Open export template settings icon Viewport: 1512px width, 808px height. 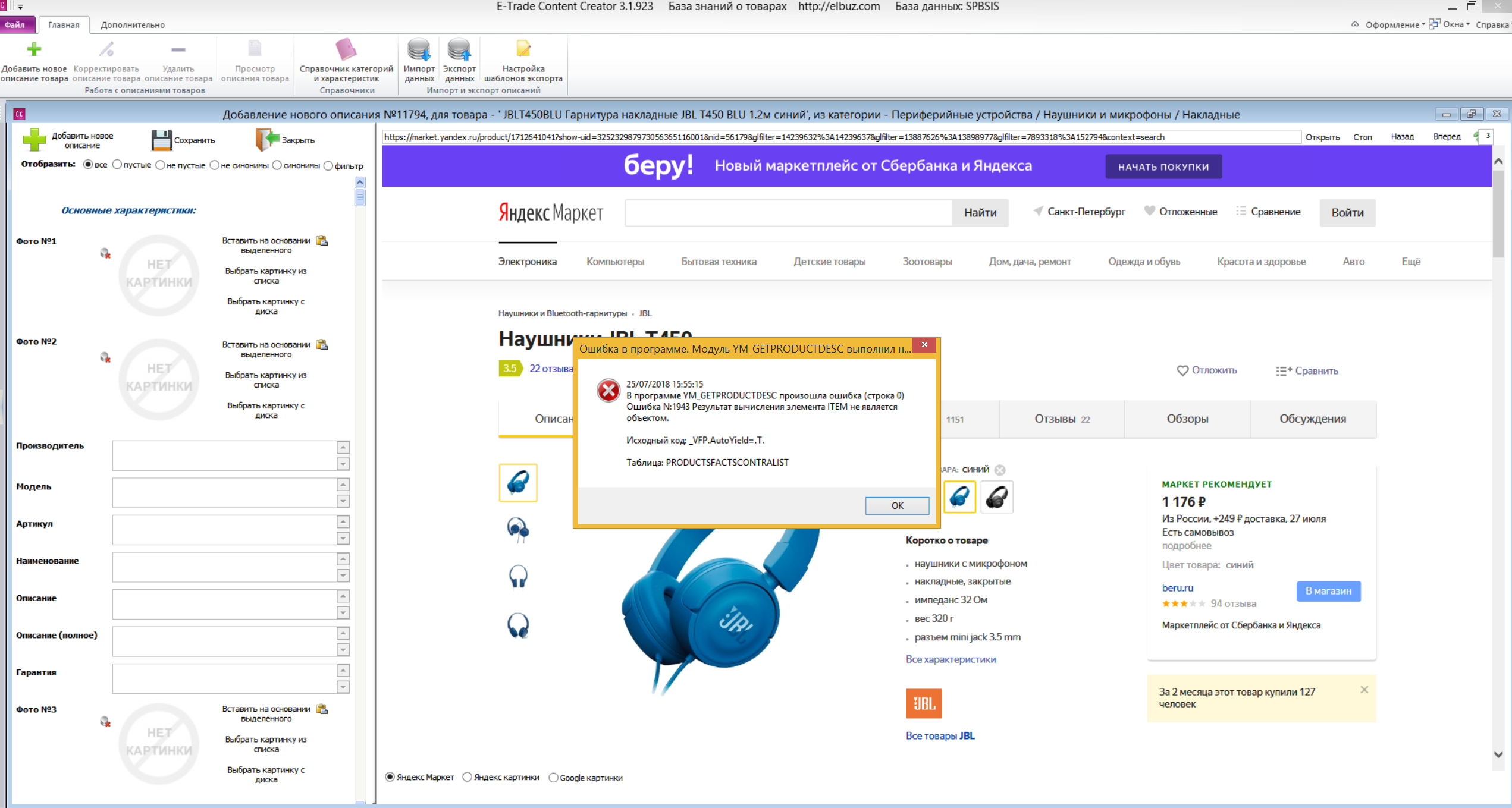(x=523, y=49)
